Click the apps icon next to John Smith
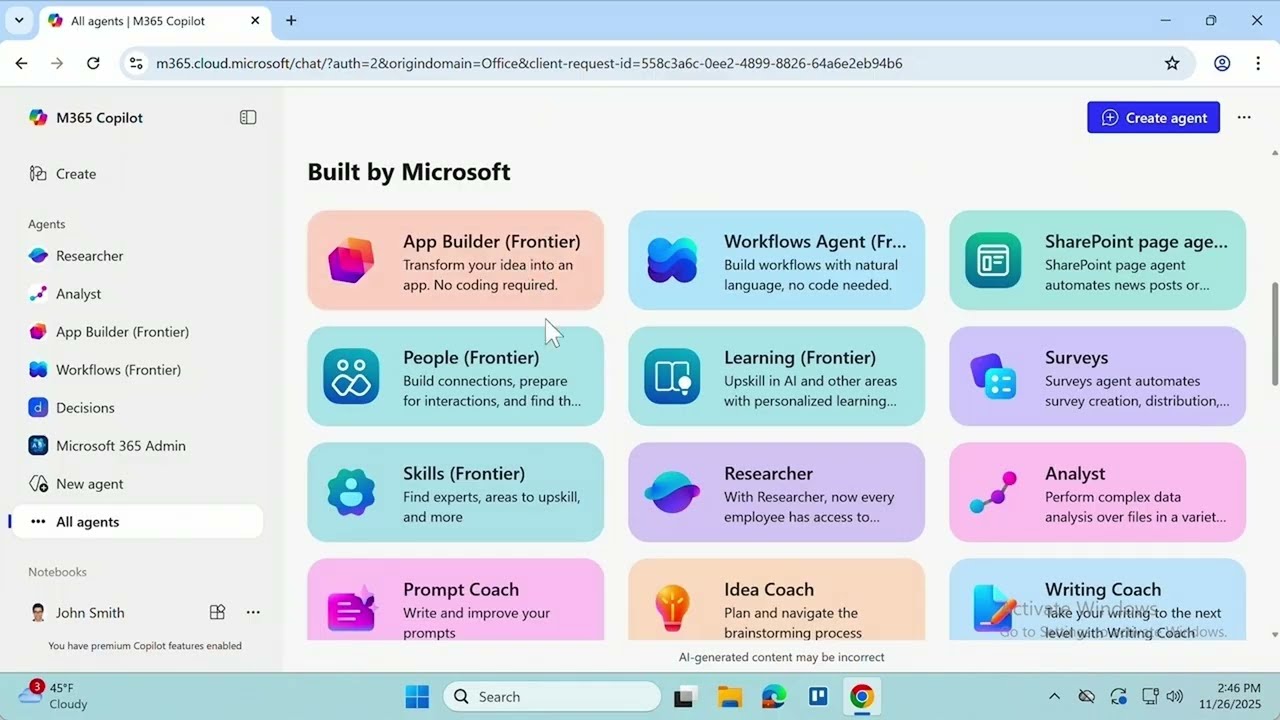This screenshot has width=1280, height=720. [217, 612]
